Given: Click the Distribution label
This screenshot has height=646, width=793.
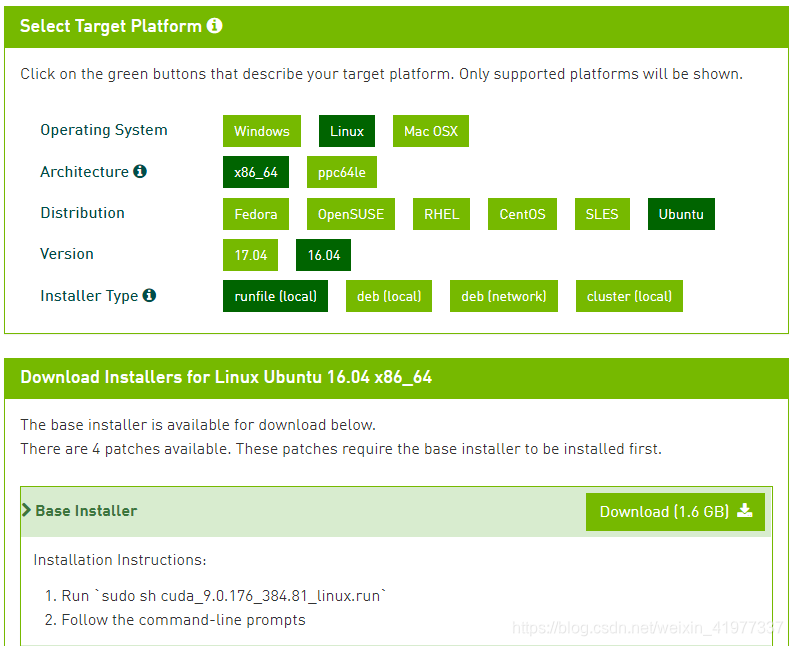Looking at the screenshot, I should [82, 212].
